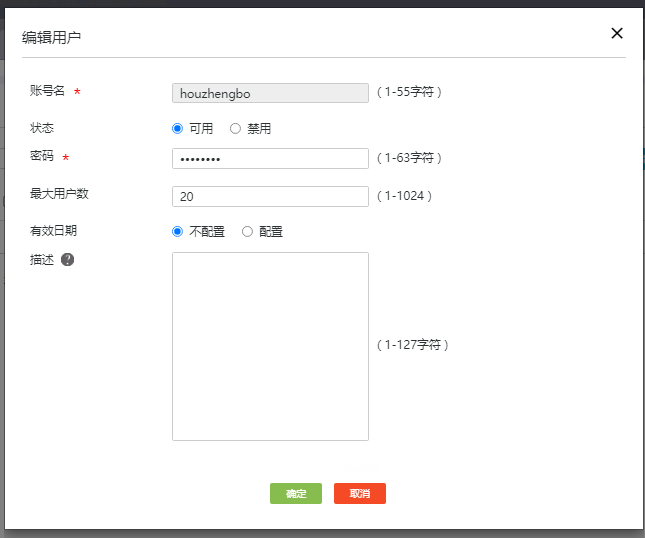Click the 账号名 label text
The height and width of the screenshot is (538, 645).
click(x=47, y=91)
